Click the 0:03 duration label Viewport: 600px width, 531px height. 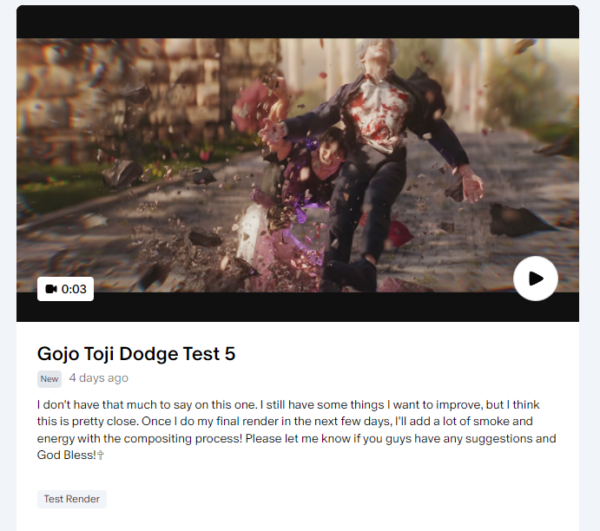click(x=74, y=289)
